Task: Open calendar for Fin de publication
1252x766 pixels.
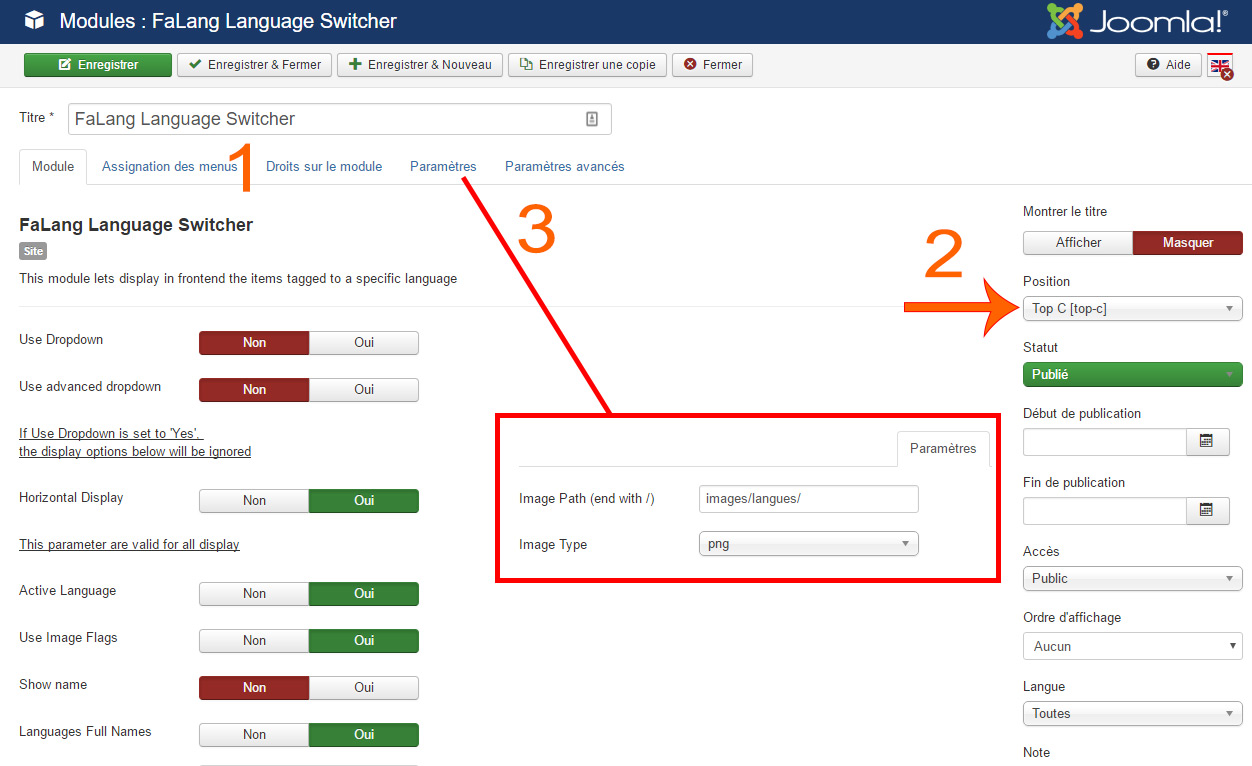Action: (x=1207, y=510)
